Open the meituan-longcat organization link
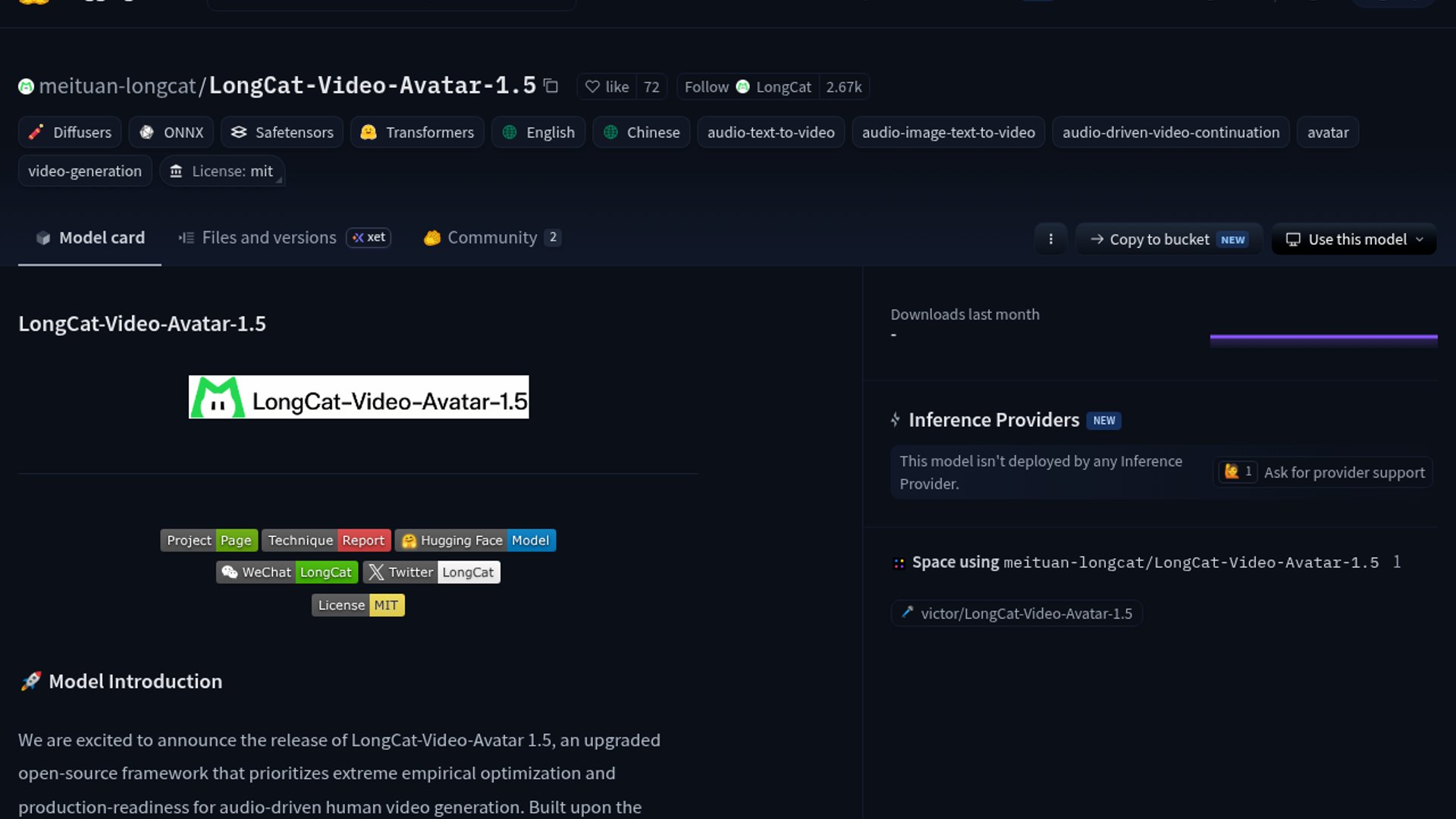The width and height of the screenshot is (1456, 819). 118,86
